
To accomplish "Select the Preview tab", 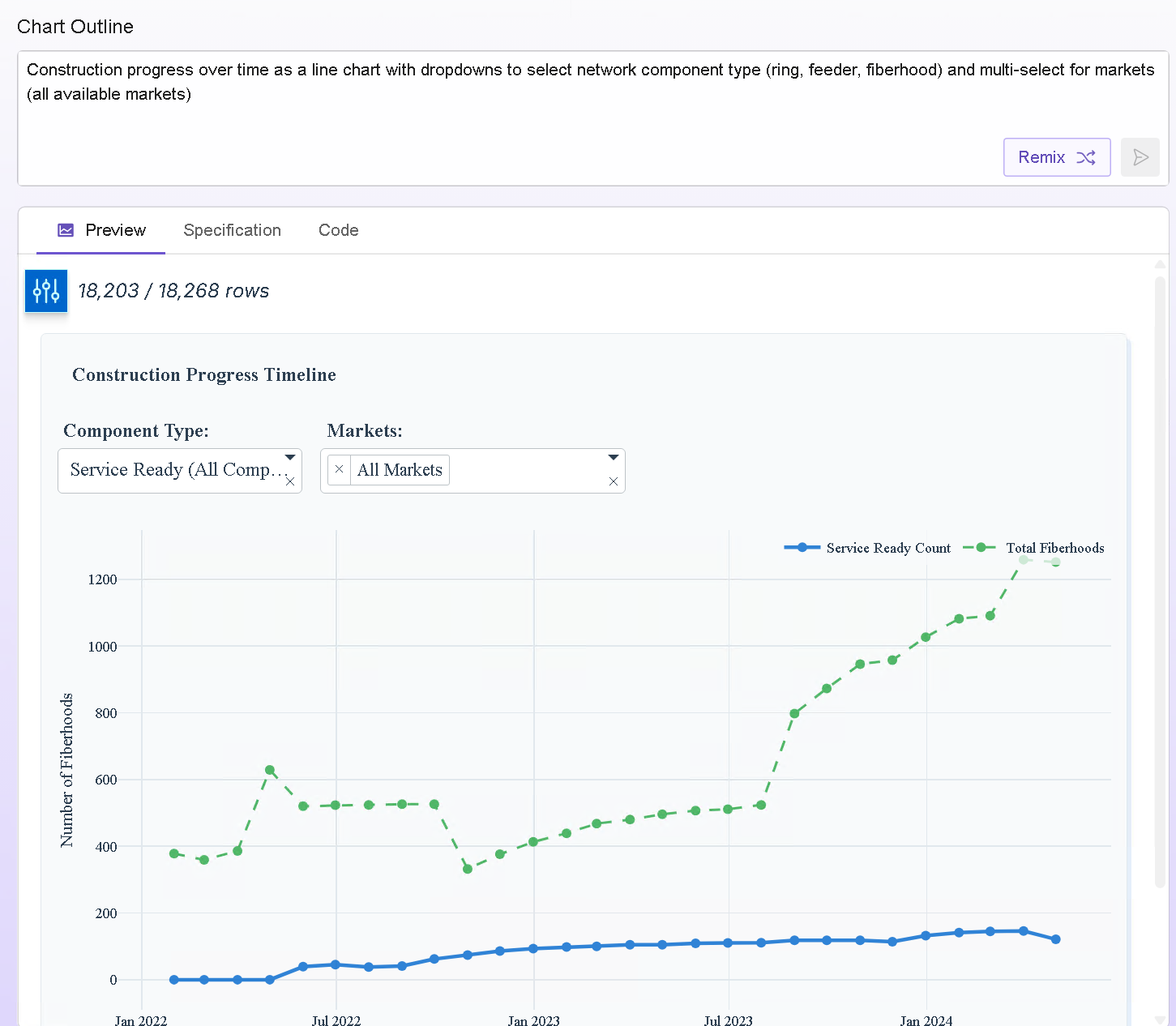I will tap(115, 230).
